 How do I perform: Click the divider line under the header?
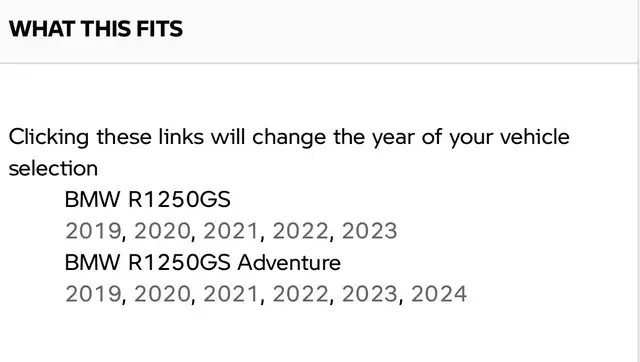pyautogui.click(x=318, y=63)
